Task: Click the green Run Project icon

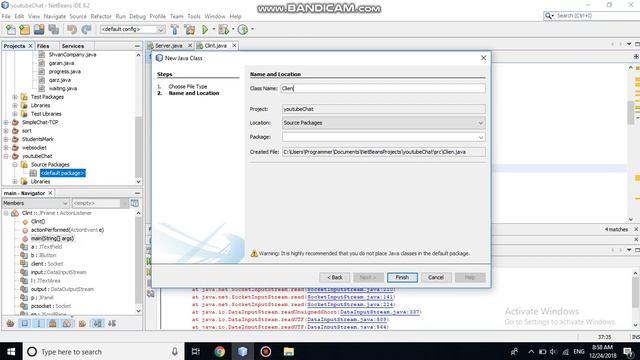Action: [205, 29]
